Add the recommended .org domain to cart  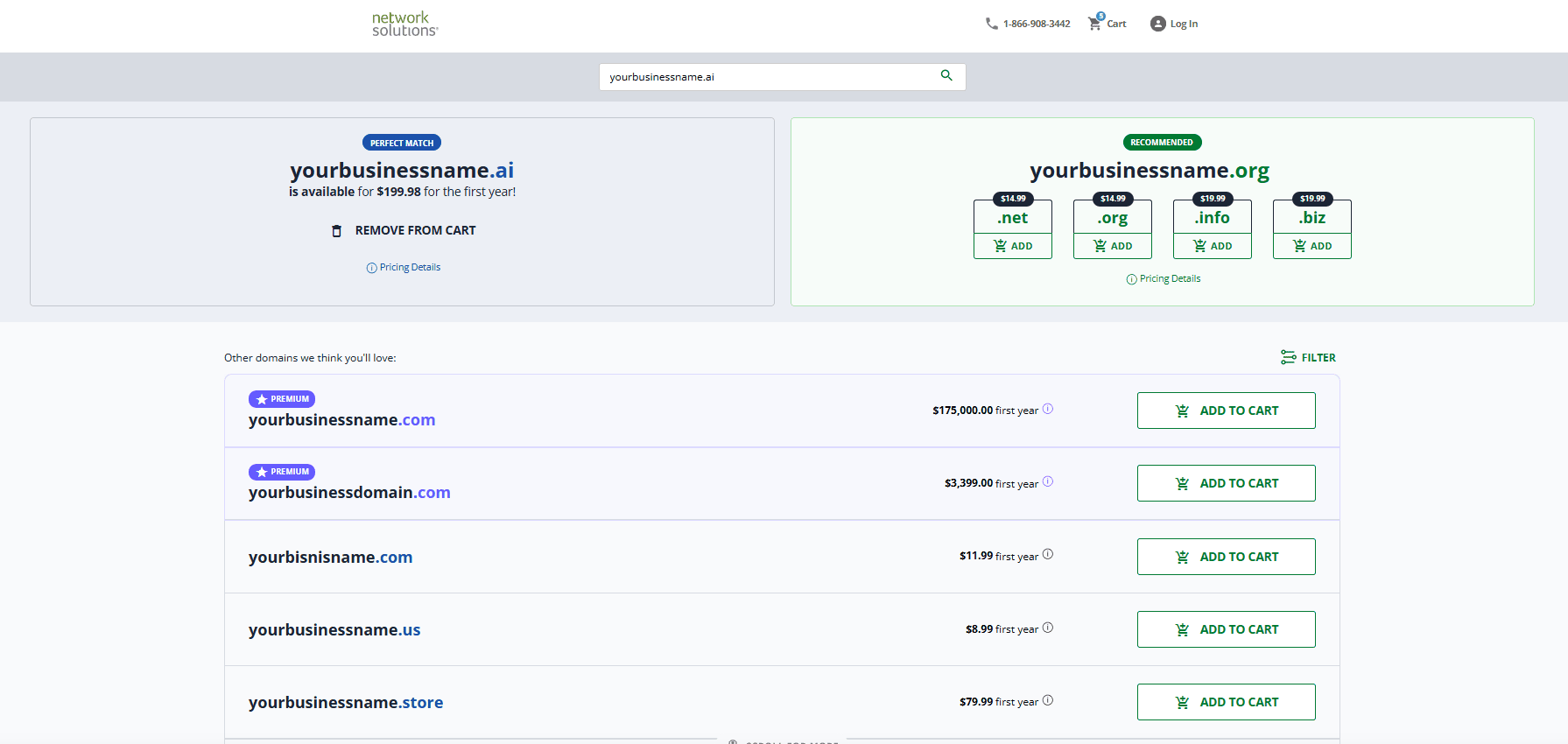click(x=1113, y=246)
